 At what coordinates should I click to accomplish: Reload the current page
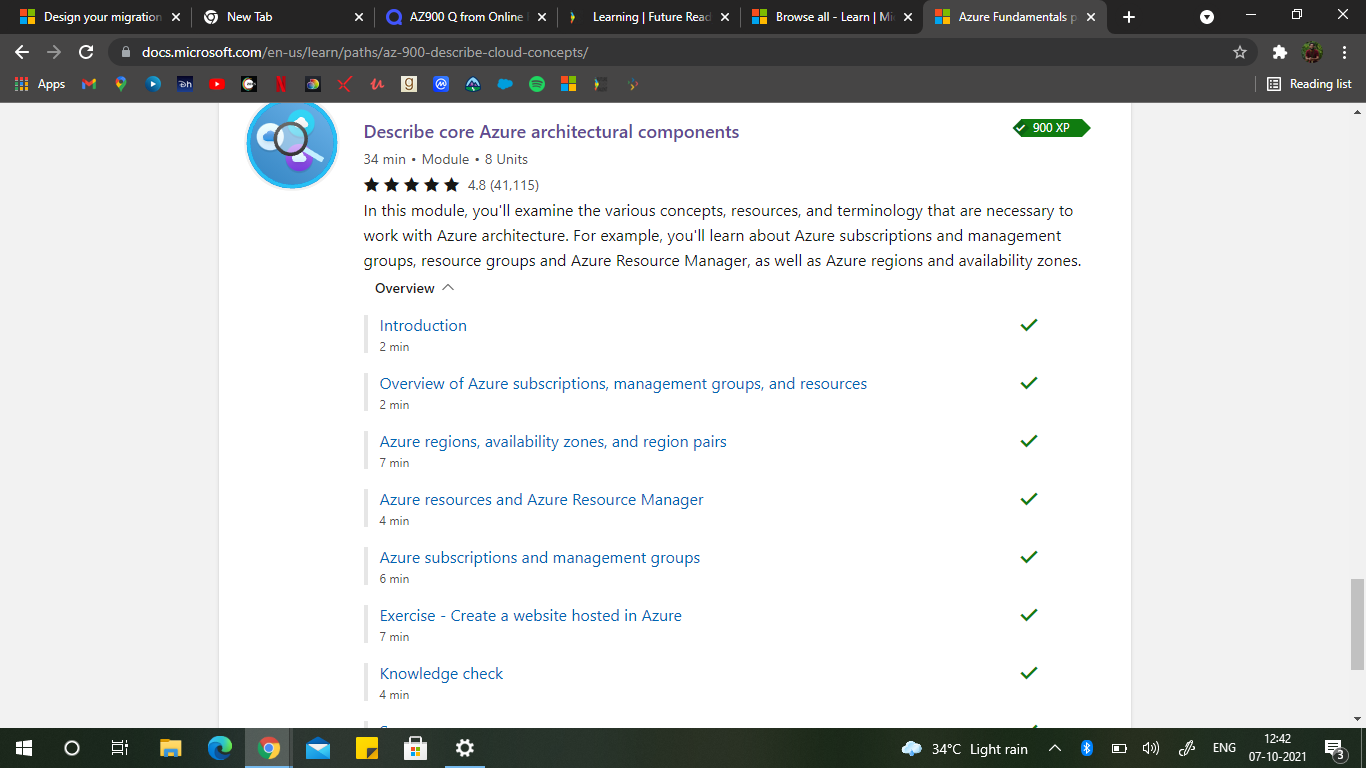point(86,52)
